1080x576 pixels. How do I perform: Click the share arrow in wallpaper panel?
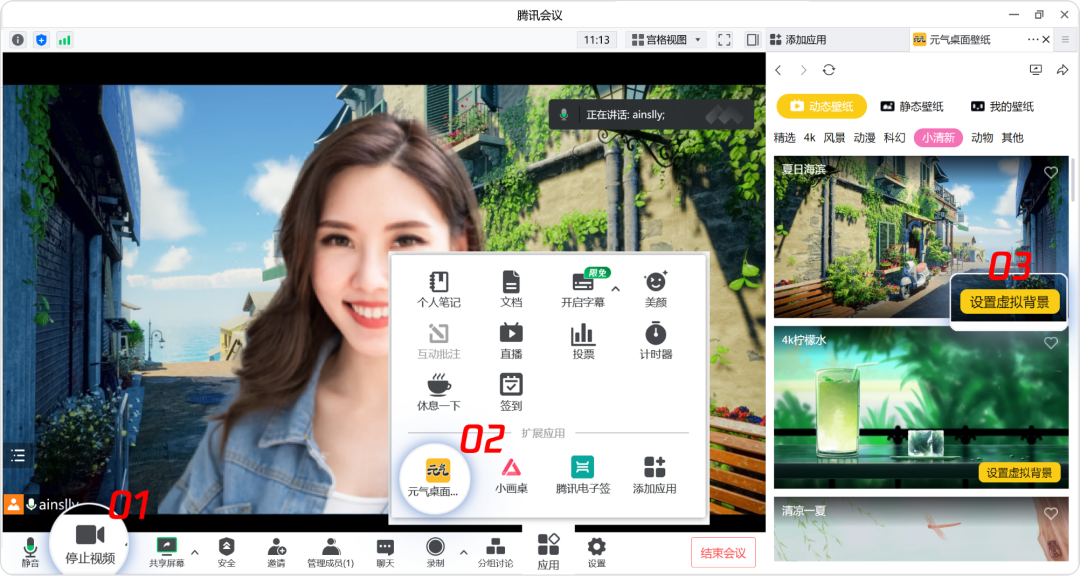click(1063, 70)
